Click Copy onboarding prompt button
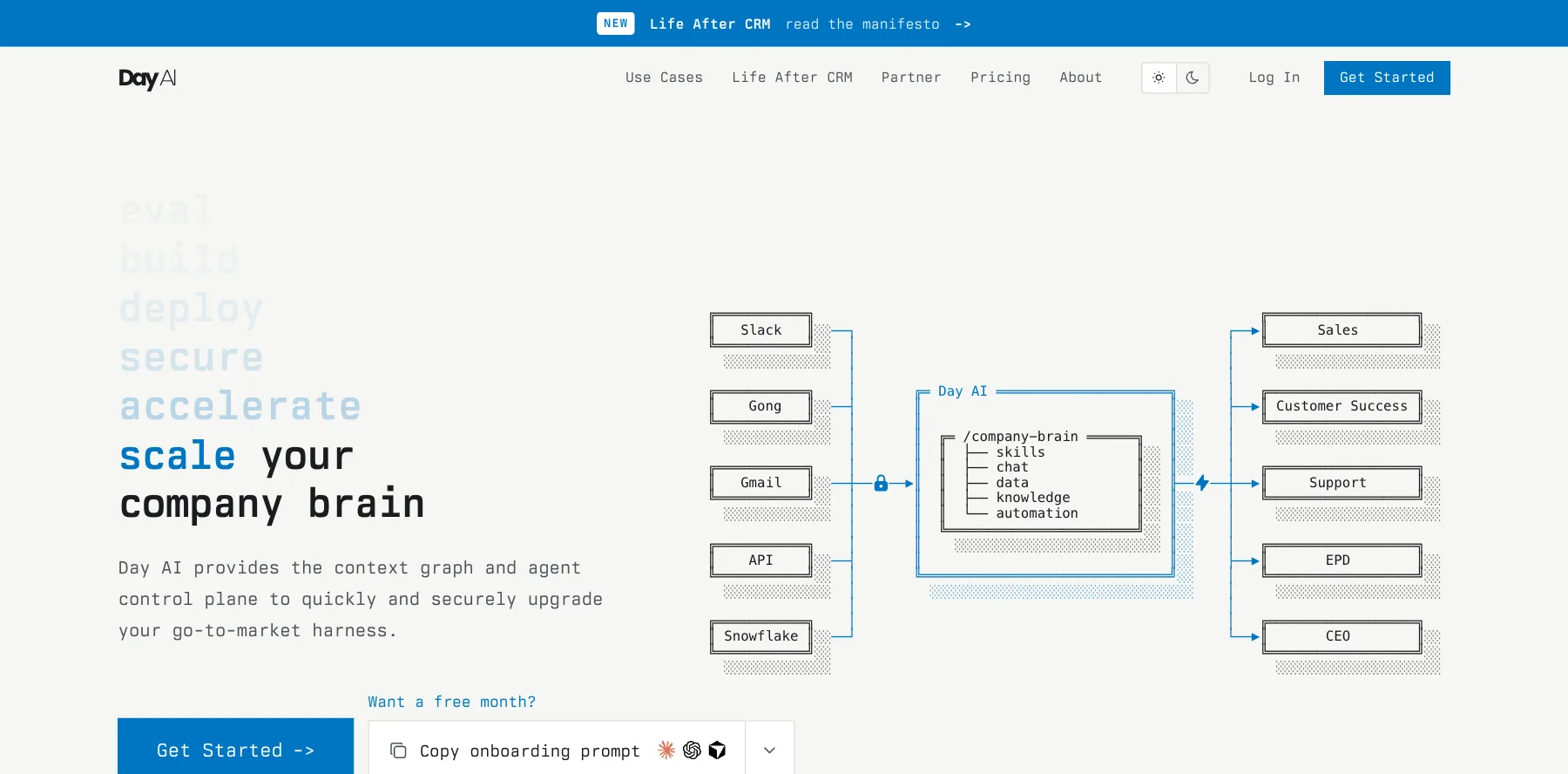1568x774 pixels. click(x=558, y=750)
